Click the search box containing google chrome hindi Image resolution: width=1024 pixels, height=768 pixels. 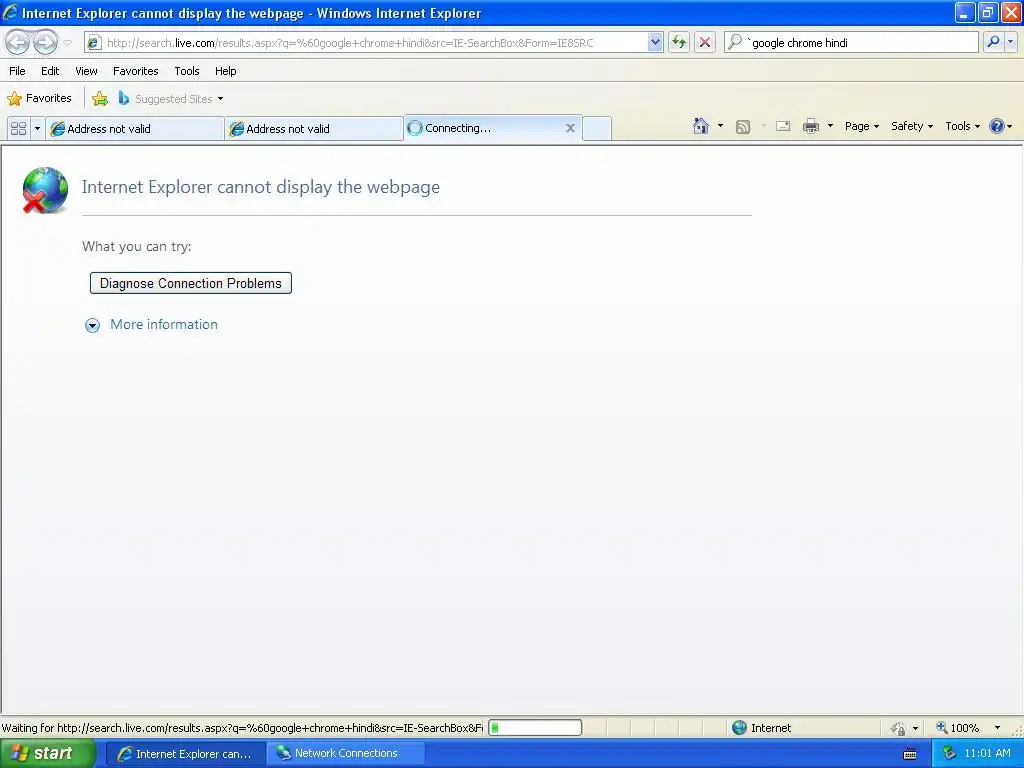point(862,43)
